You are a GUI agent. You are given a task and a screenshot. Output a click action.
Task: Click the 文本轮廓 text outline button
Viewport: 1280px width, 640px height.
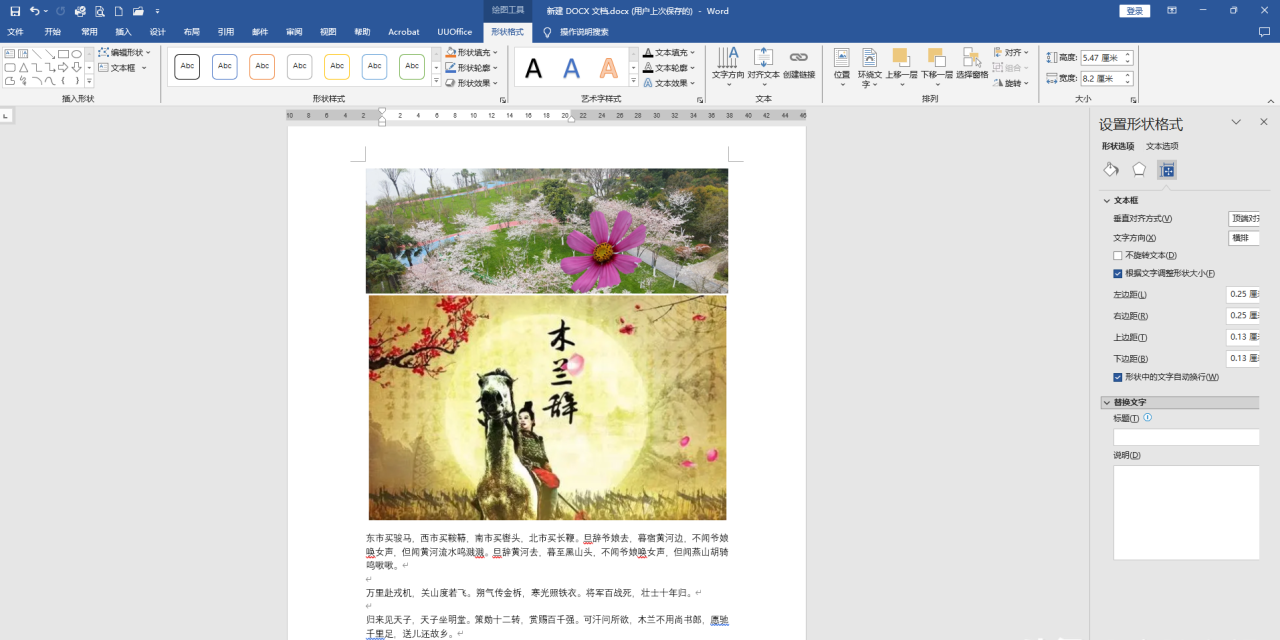tap(669, 68)
